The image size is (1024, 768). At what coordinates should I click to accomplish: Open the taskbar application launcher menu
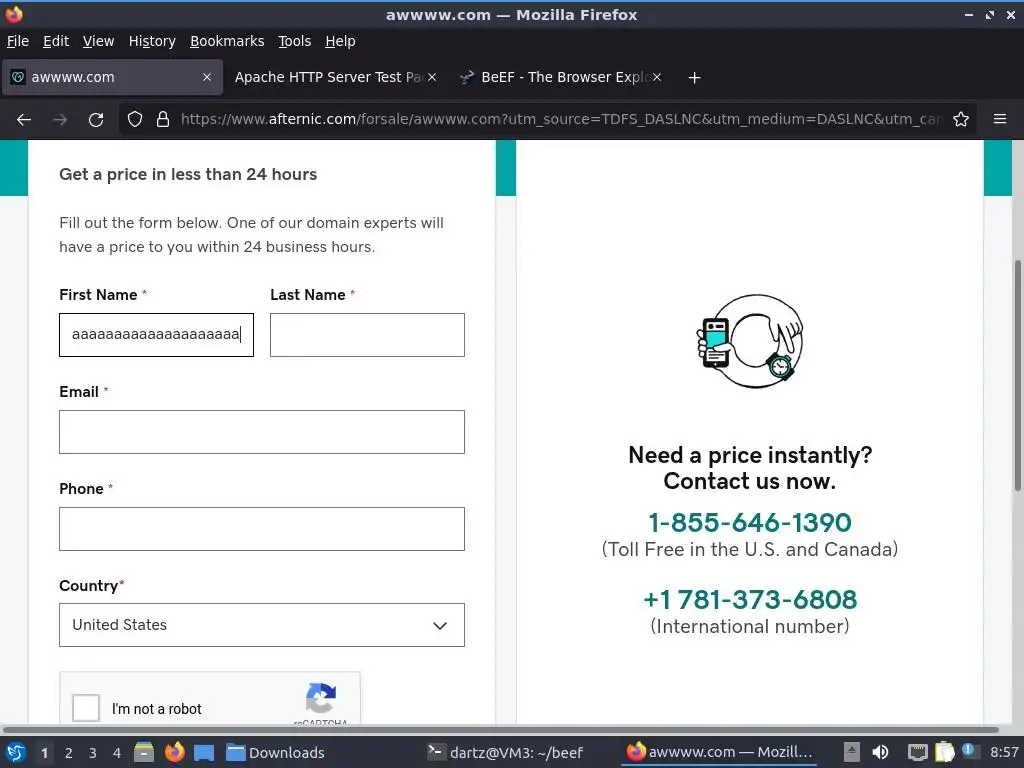click(x=16, y=752)
